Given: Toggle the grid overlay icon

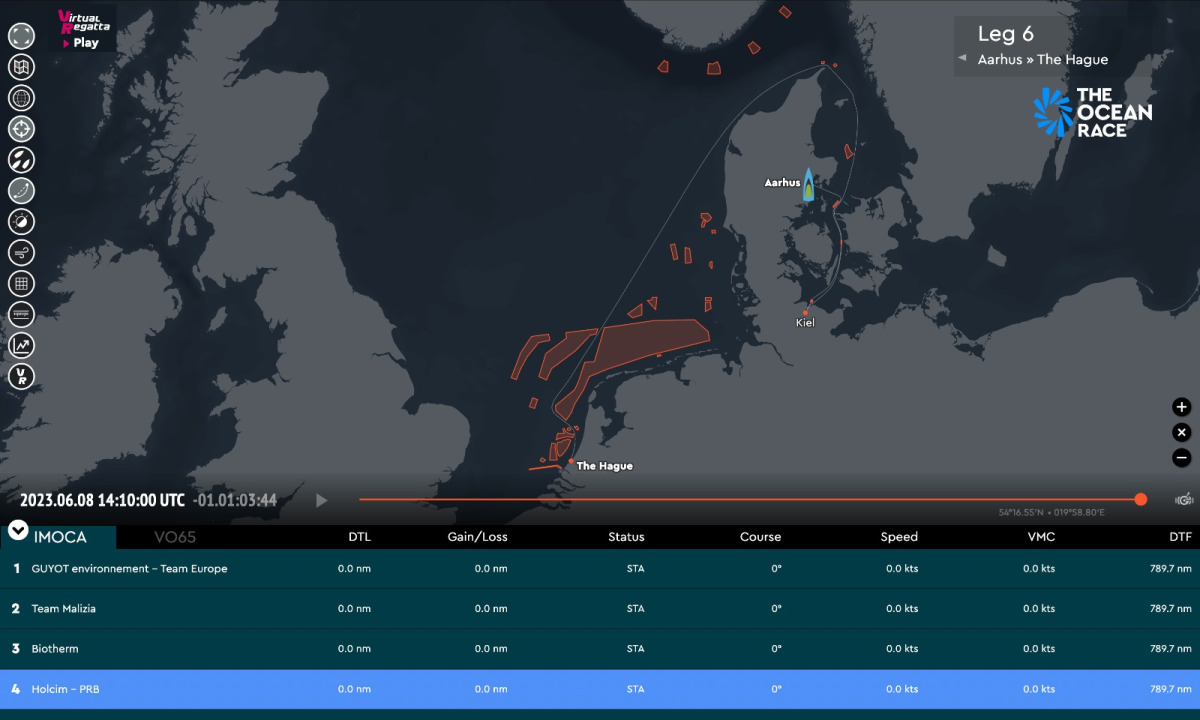Looking at the screenshot, I should (22, 283).
